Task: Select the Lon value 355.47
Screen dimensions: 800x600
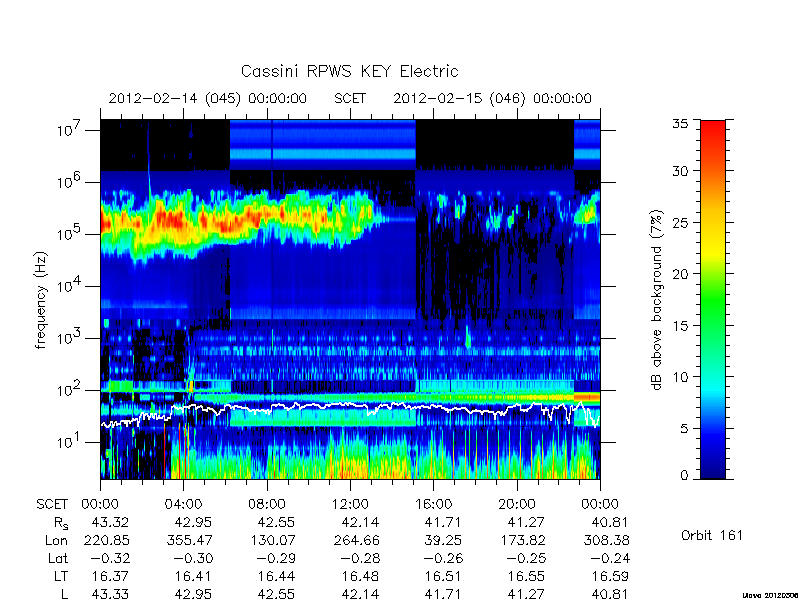Action: (x=189, y=540)
